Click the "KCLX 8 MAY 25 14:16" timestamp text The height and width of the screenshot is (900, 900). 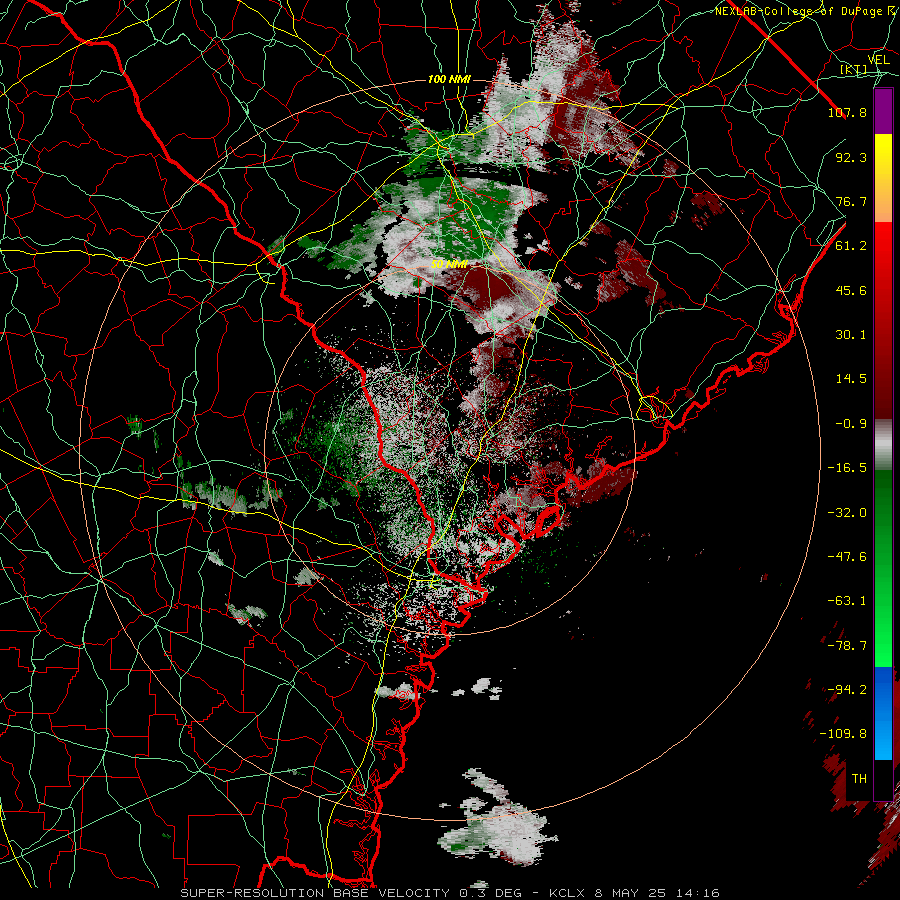(634, 893)
